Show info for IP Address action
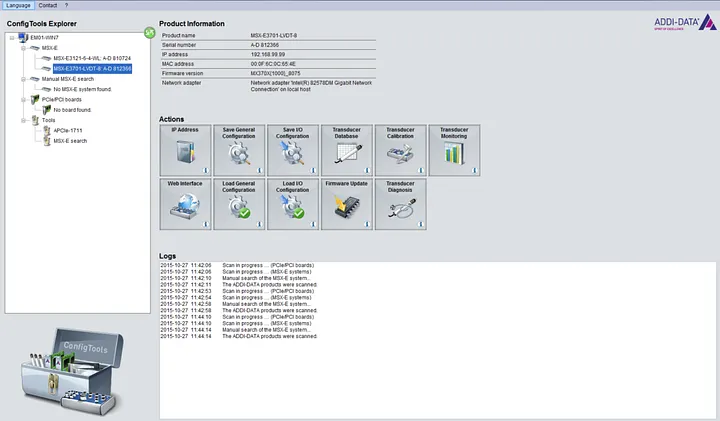720x421 pixels. pos(206,170)
